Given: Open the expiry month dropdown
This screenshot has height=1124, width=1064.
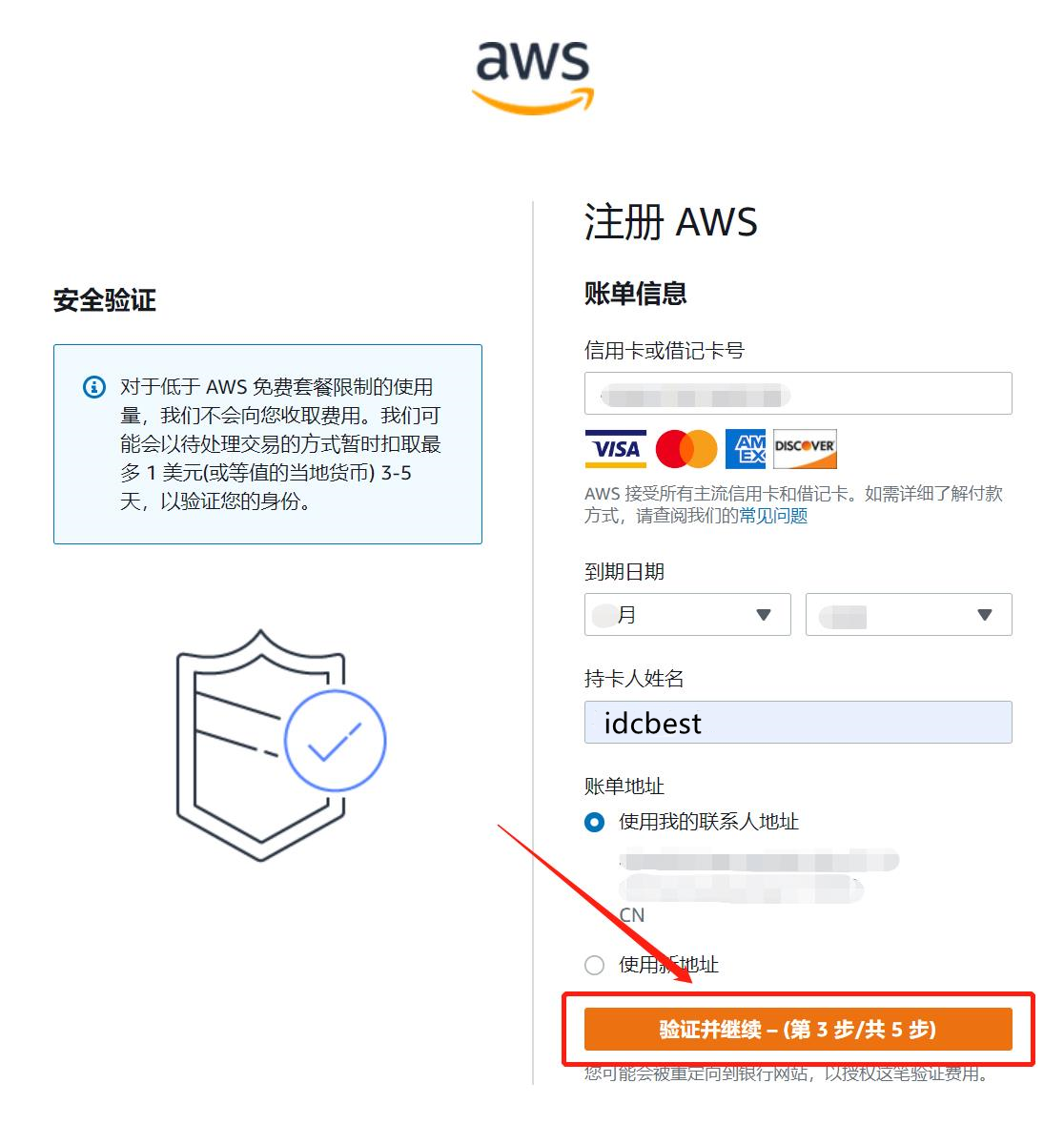Looking at the screenshot, I should (x=686, y=614).
